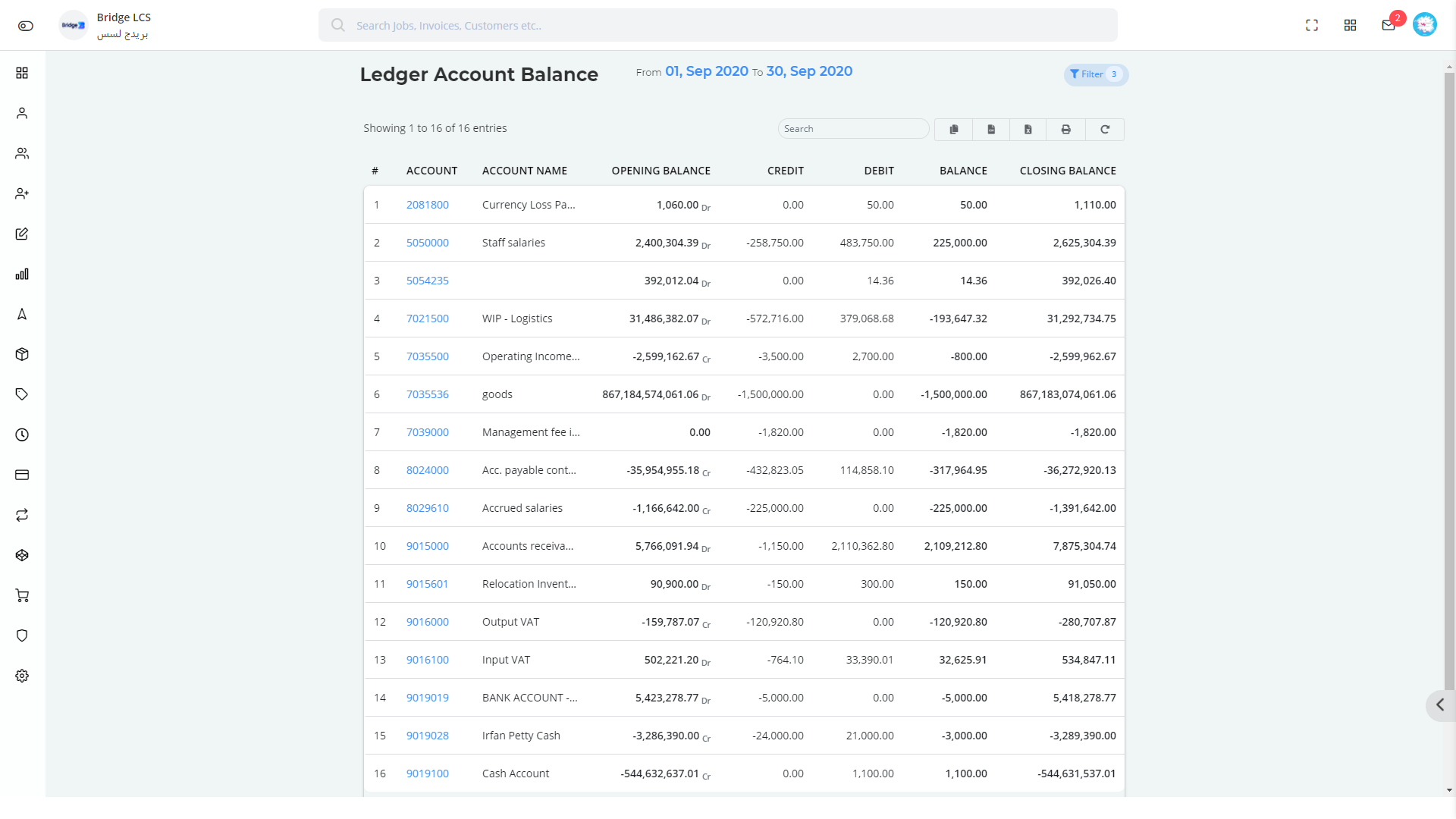1456x819 pixels.
Task: Open the user profile avatar icon
Action: tap(1425, 25)
